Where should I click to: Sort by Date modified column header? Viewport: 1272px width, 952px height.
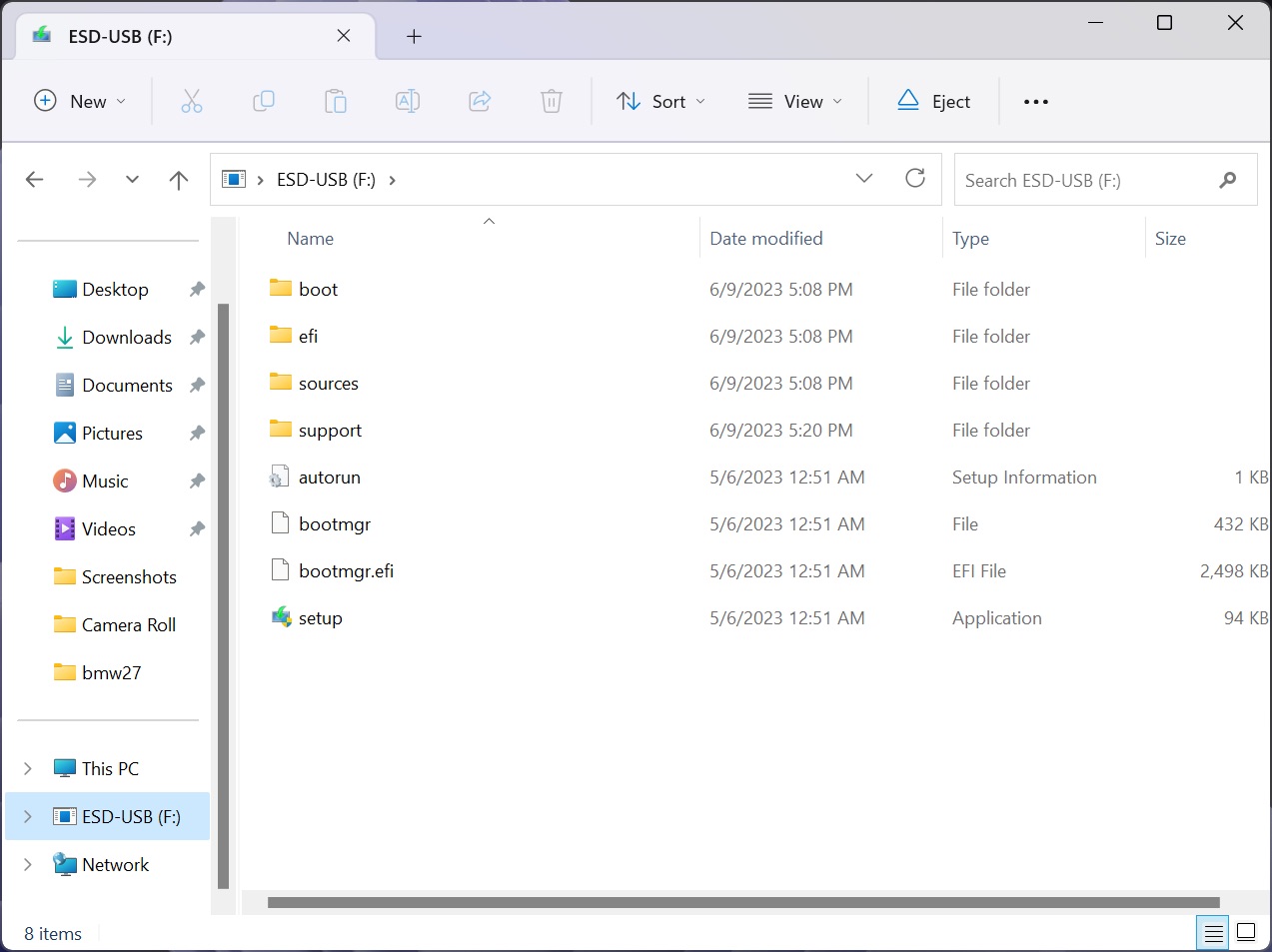[766, 239]
